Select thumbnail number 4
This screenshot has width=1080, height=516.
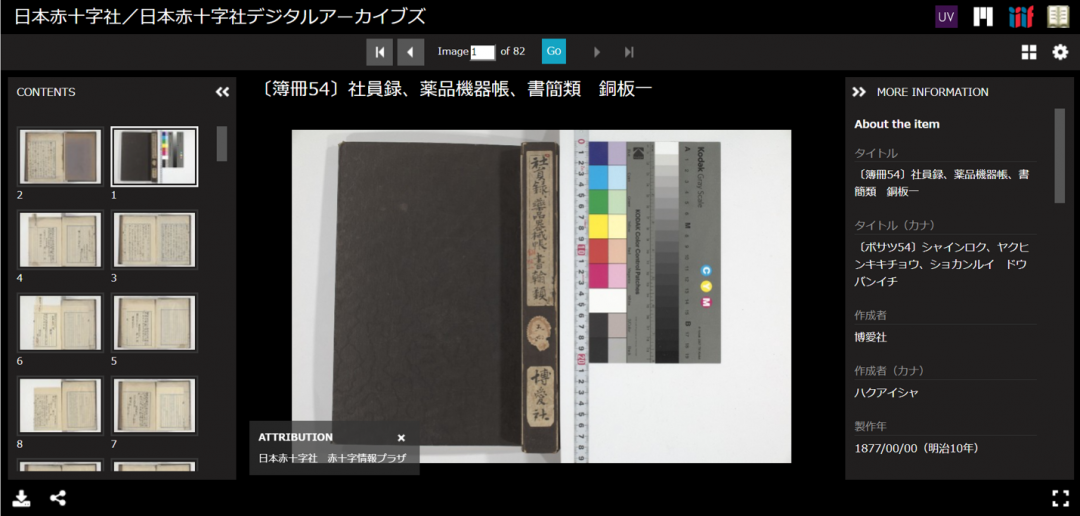tap(60, 240)
